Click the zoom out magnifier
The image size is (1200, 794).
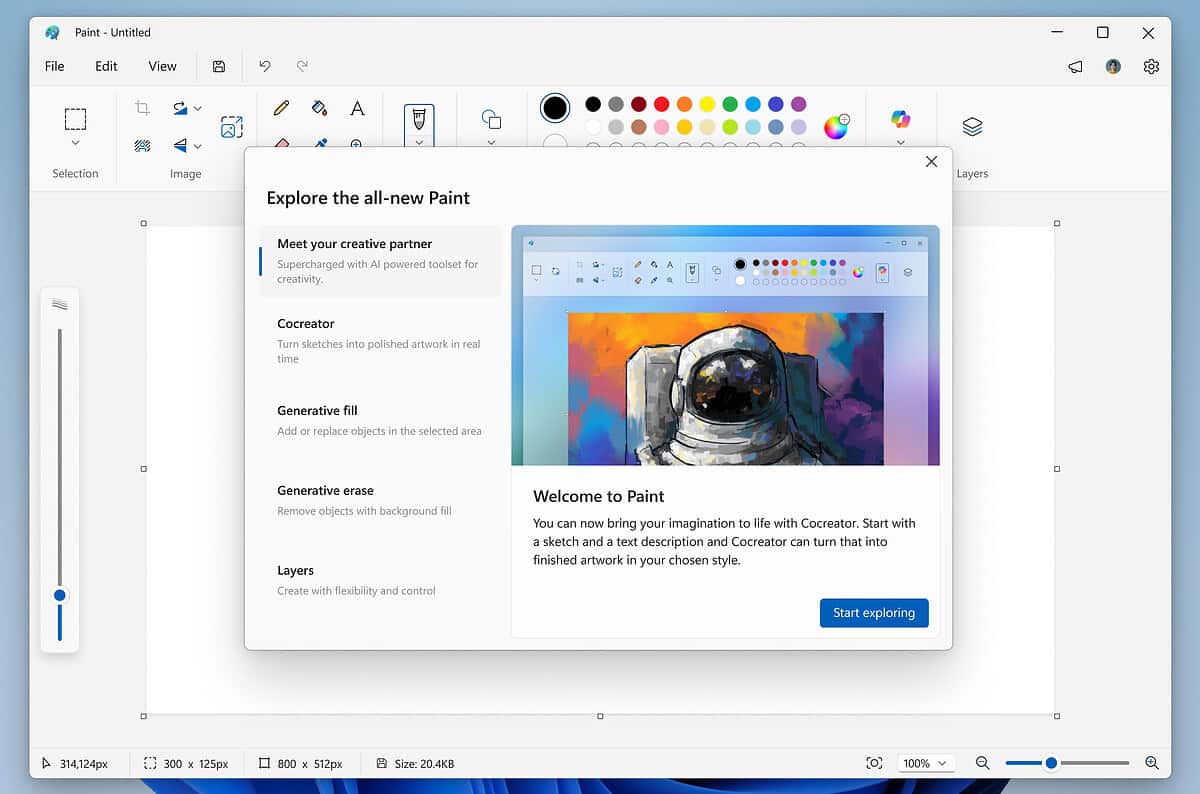[x=982, y=763]
